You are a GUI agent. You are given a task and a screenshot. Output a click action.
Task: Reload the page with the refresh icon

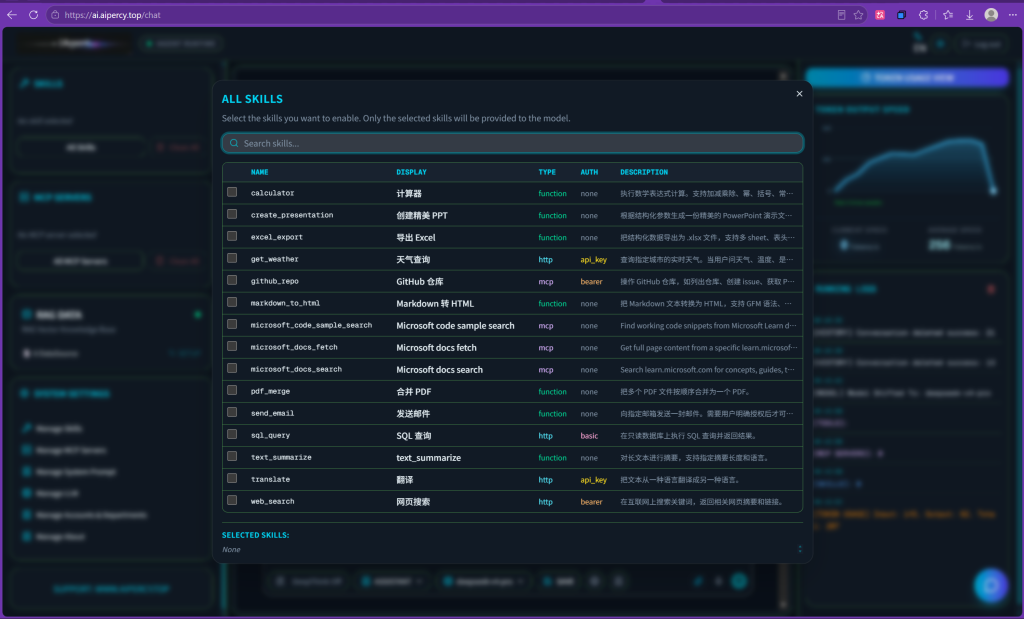click(x=33, y=14)
